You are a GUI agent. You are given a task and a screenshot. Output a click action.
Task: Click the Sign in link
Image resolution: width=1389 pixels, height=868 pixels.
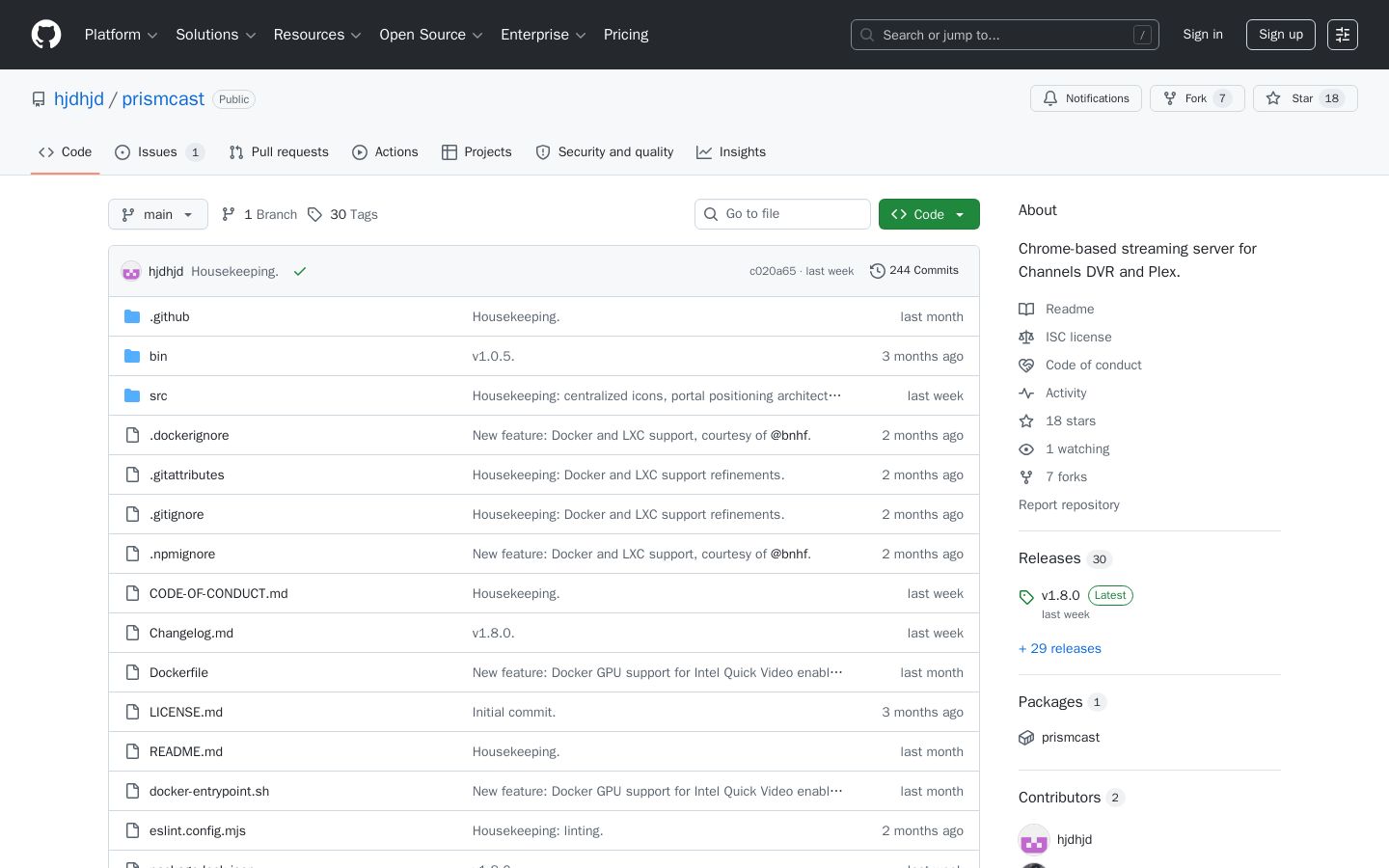pyautogui.click(x=1203, y=35)
